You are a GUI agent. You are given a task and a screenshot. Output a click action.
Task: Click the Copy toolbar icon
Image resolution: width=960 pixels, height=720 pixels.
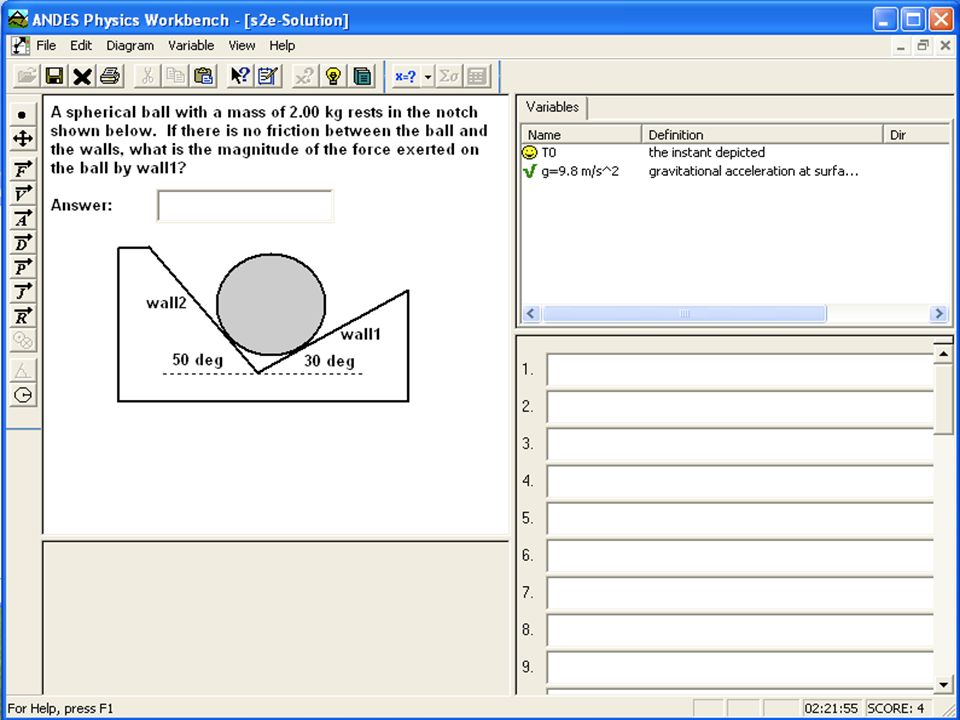tap(175, 76)
